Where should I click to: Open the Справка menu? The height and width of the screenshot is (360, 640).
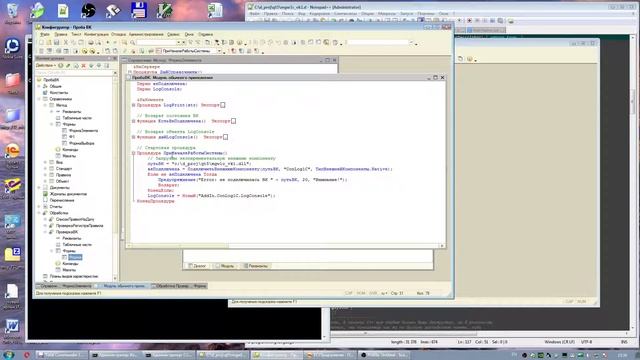point(205,34)
